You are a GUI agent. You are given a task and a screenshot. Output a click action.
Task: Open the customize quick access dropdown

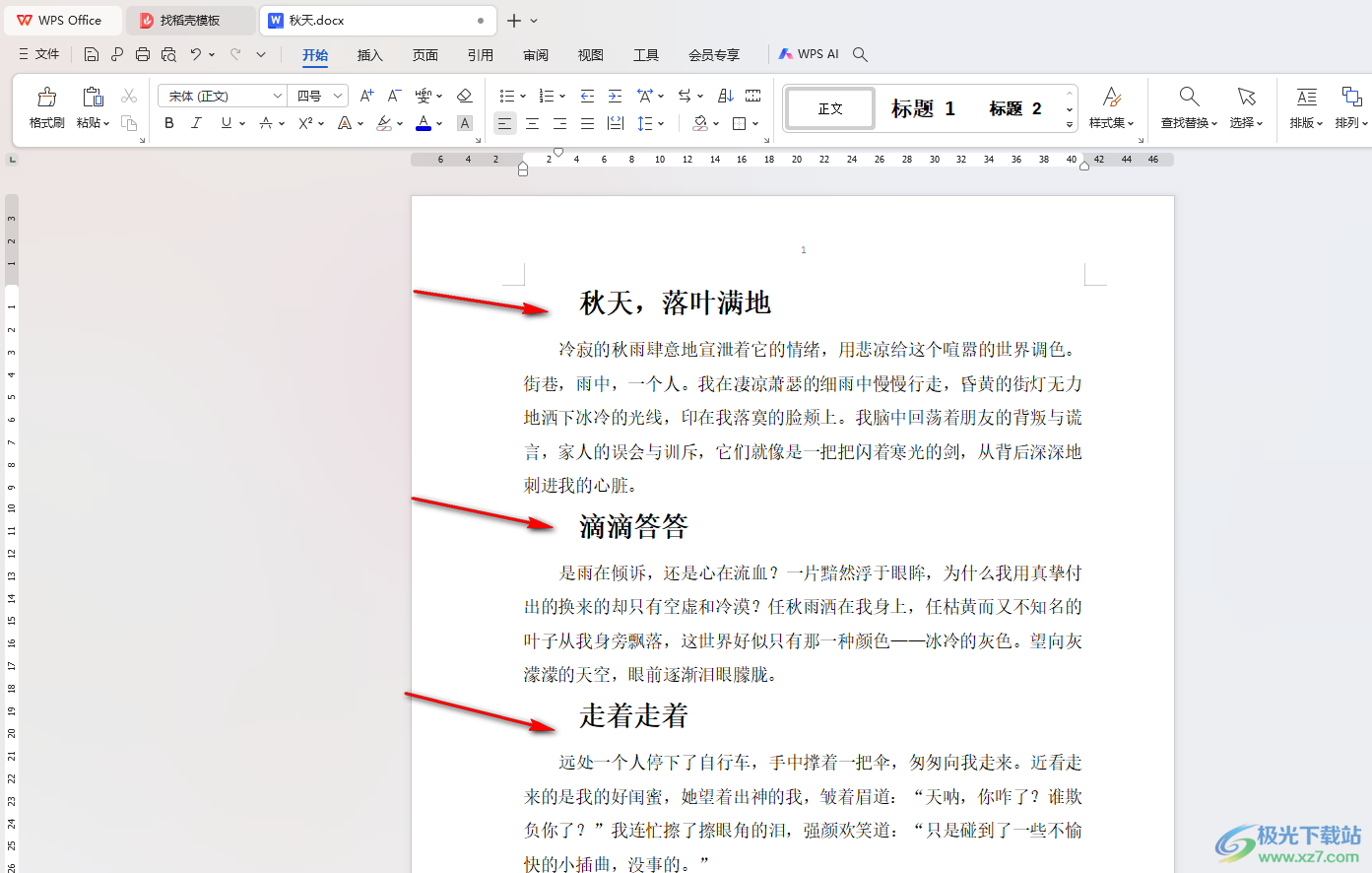261,54
